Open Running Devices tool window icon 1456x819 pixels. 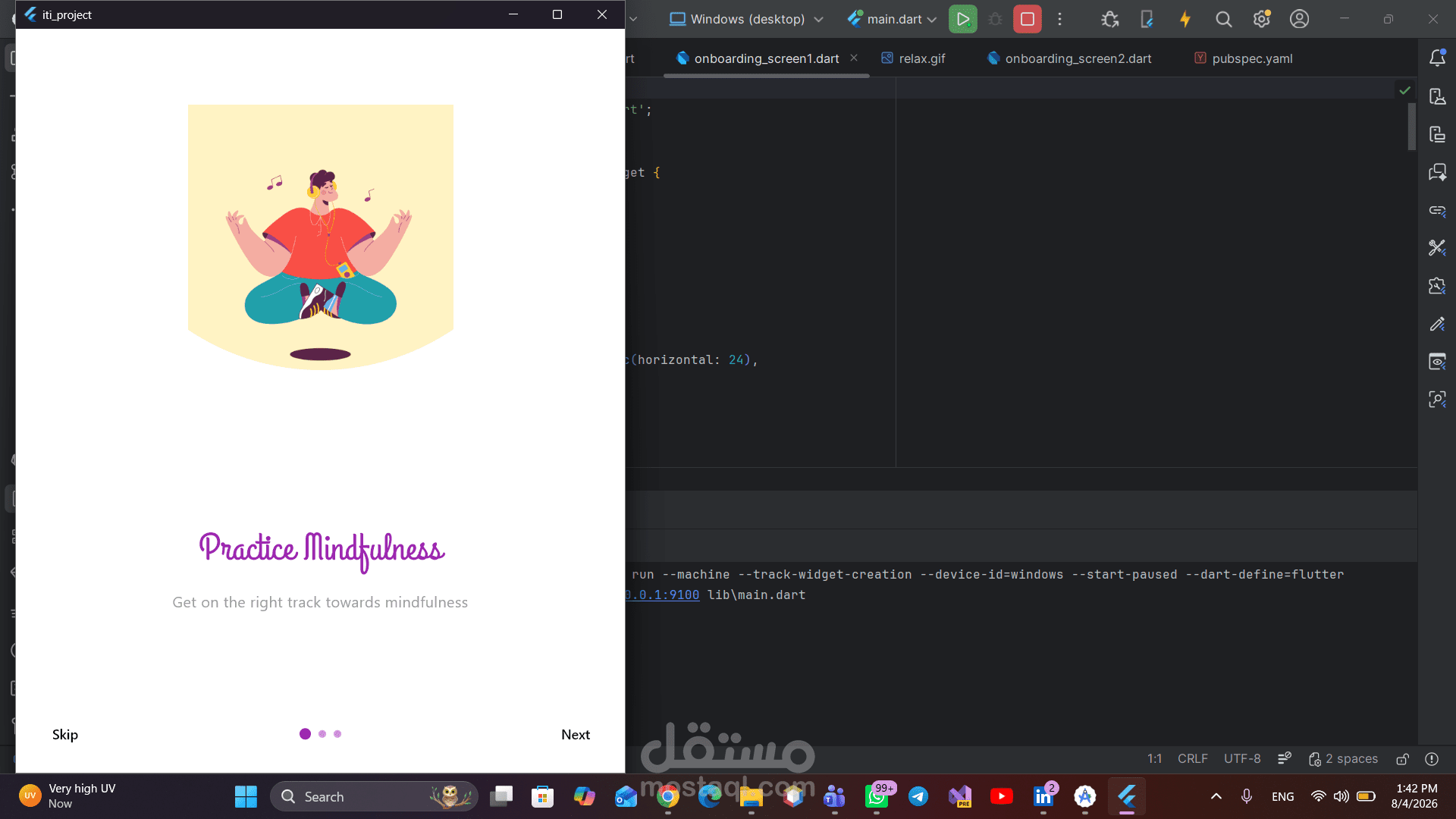1437,134
